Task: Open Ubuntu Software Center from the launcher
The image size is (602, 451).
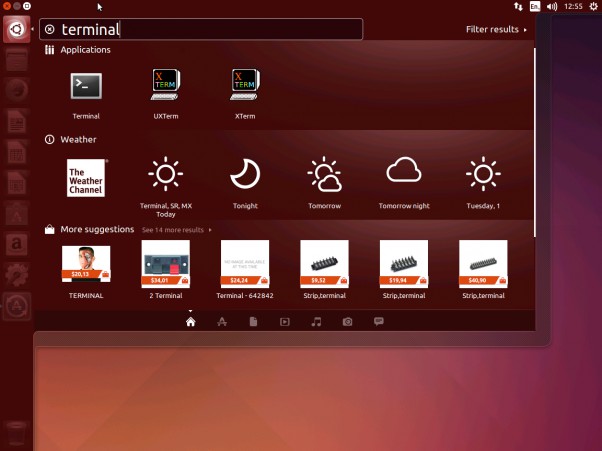Action: [x=17, y=213]
